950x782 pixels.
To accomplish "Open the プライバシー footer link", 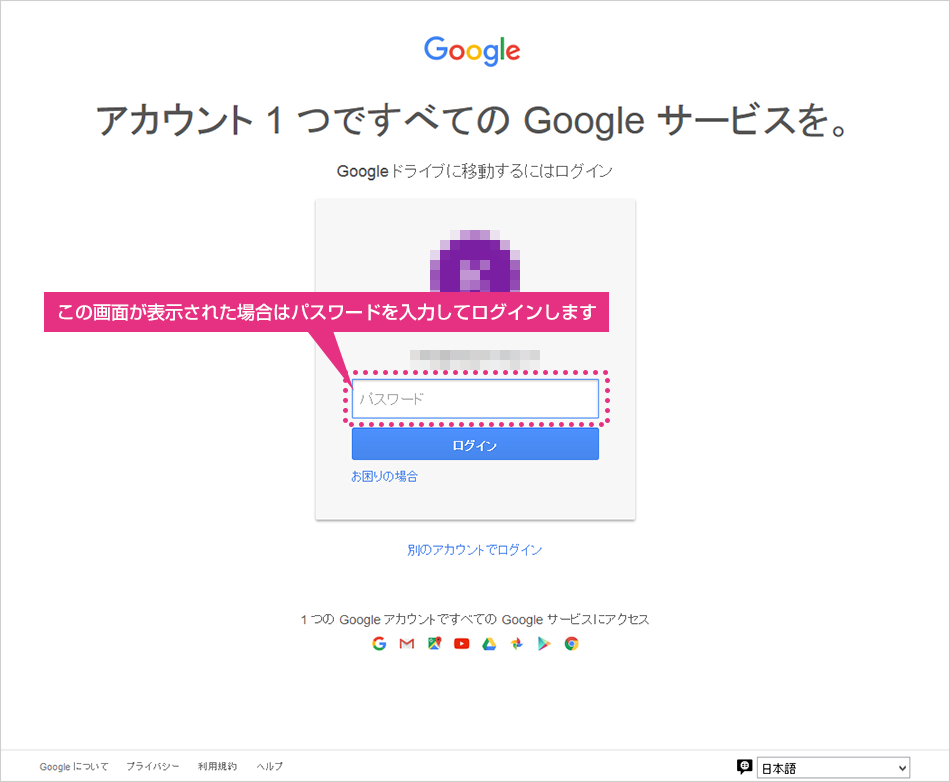I will tap(153, 766).
